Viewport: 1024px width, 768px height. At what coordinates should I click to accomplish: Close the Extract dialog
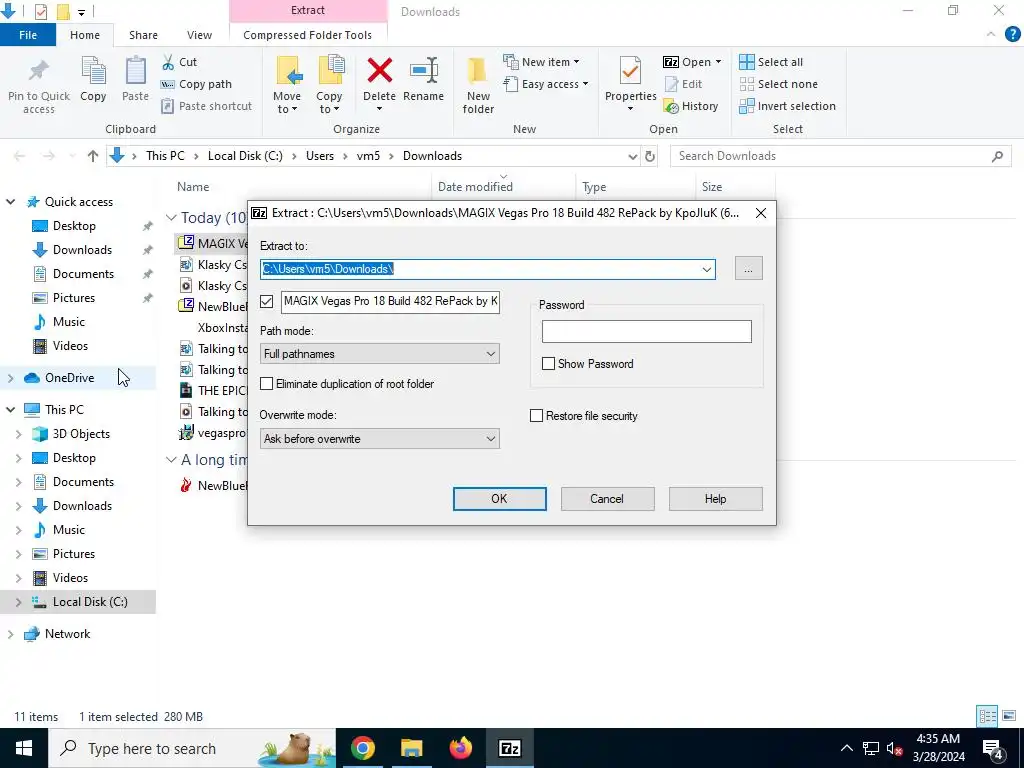coord(761,213)
